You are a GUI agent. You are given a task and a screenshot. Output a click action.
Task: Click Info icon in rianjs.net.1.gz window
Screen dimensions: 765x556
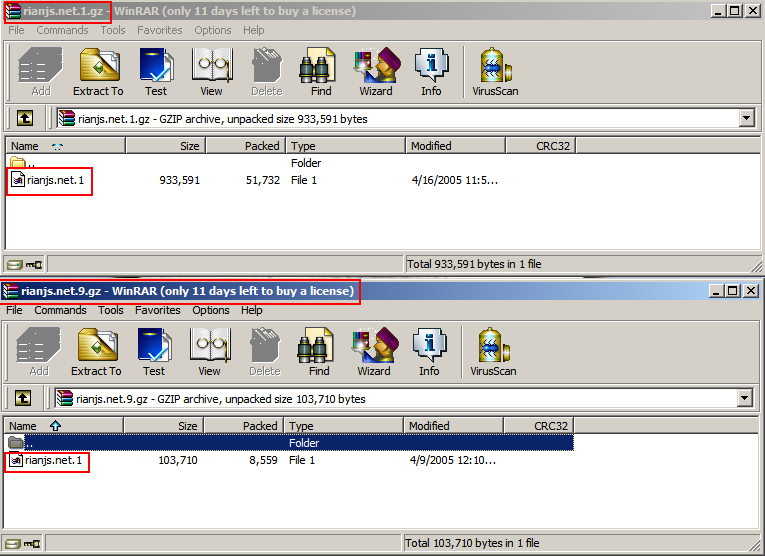(x=431, y=72)
